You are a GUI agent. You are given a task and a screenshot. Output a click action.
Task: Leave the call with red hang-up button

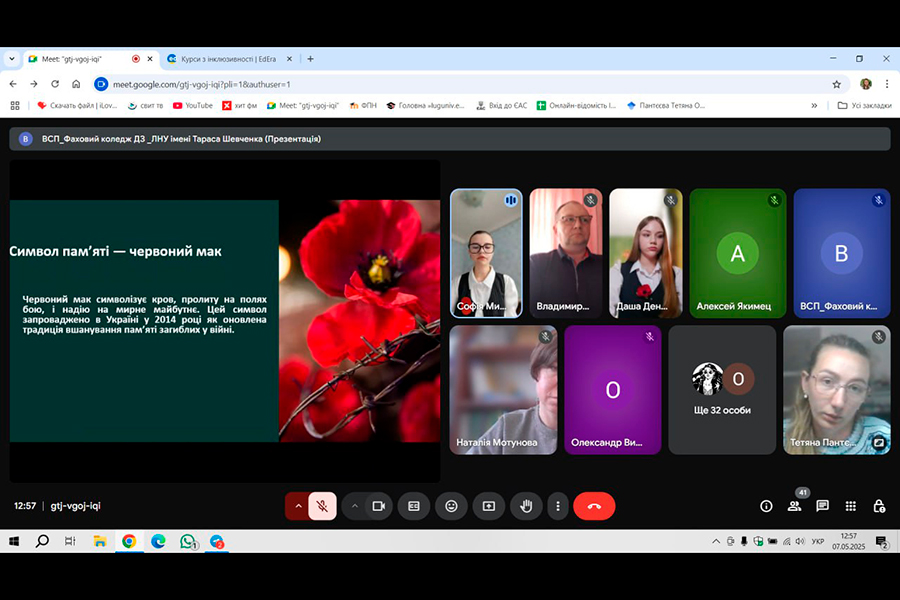(594, 506)
